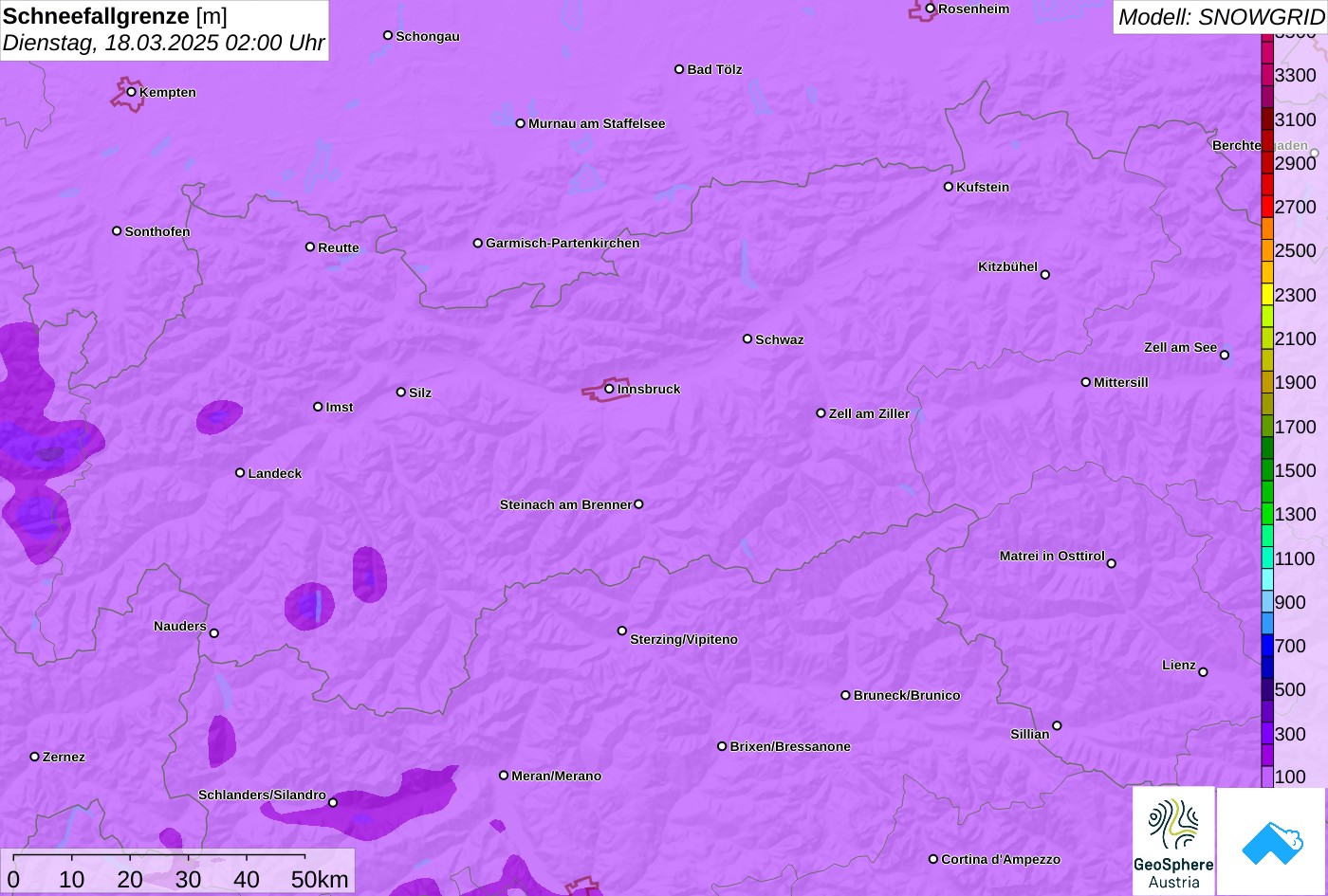Viewport: 1328px width, 896px height.
Task: Click the "Schneefallgrenze [m]" title
Action: (x=116, y=16)
